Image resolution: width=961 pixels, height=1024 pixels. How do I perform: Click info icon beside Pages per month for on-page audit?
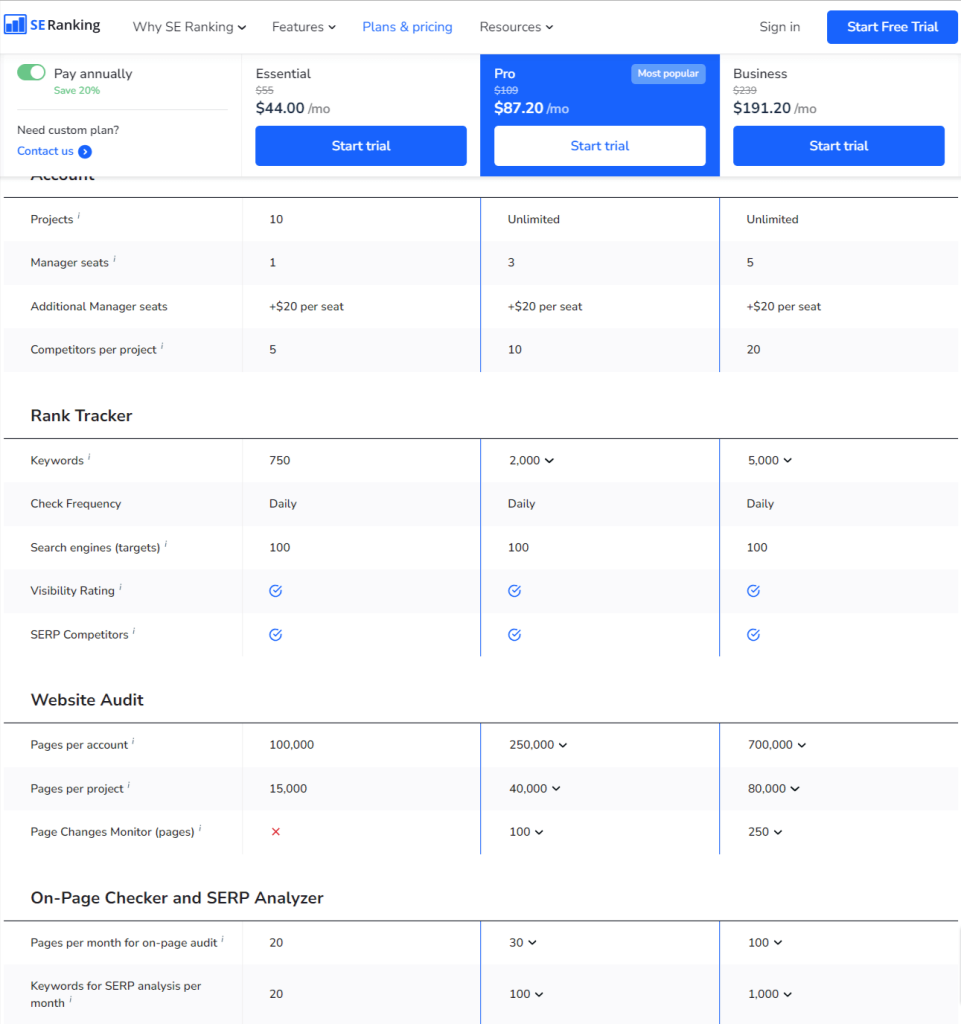tap(223, 938)
